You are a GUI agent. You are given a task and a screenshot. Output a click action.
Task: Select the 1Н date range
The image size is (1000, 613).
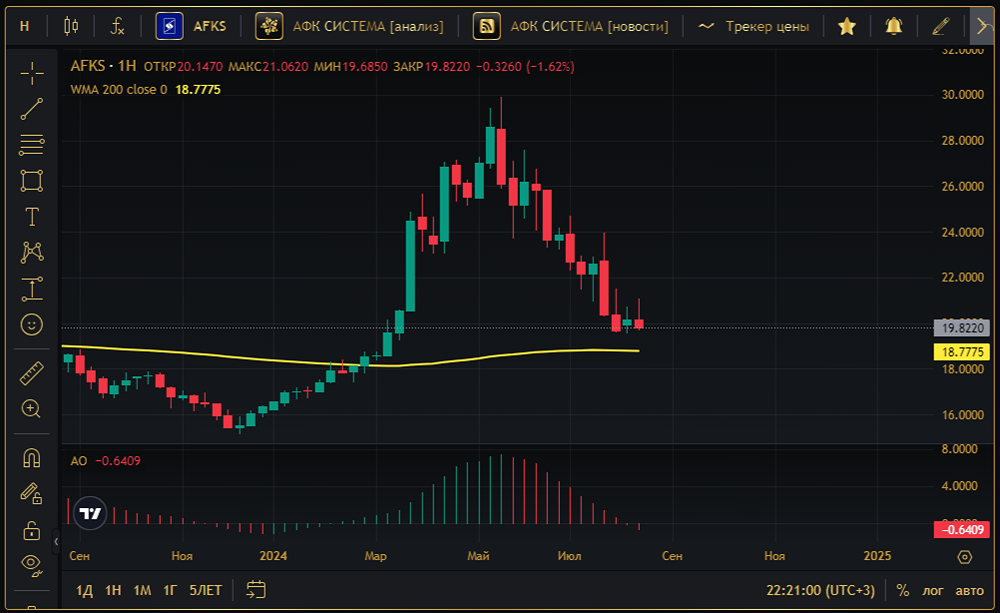113,590
